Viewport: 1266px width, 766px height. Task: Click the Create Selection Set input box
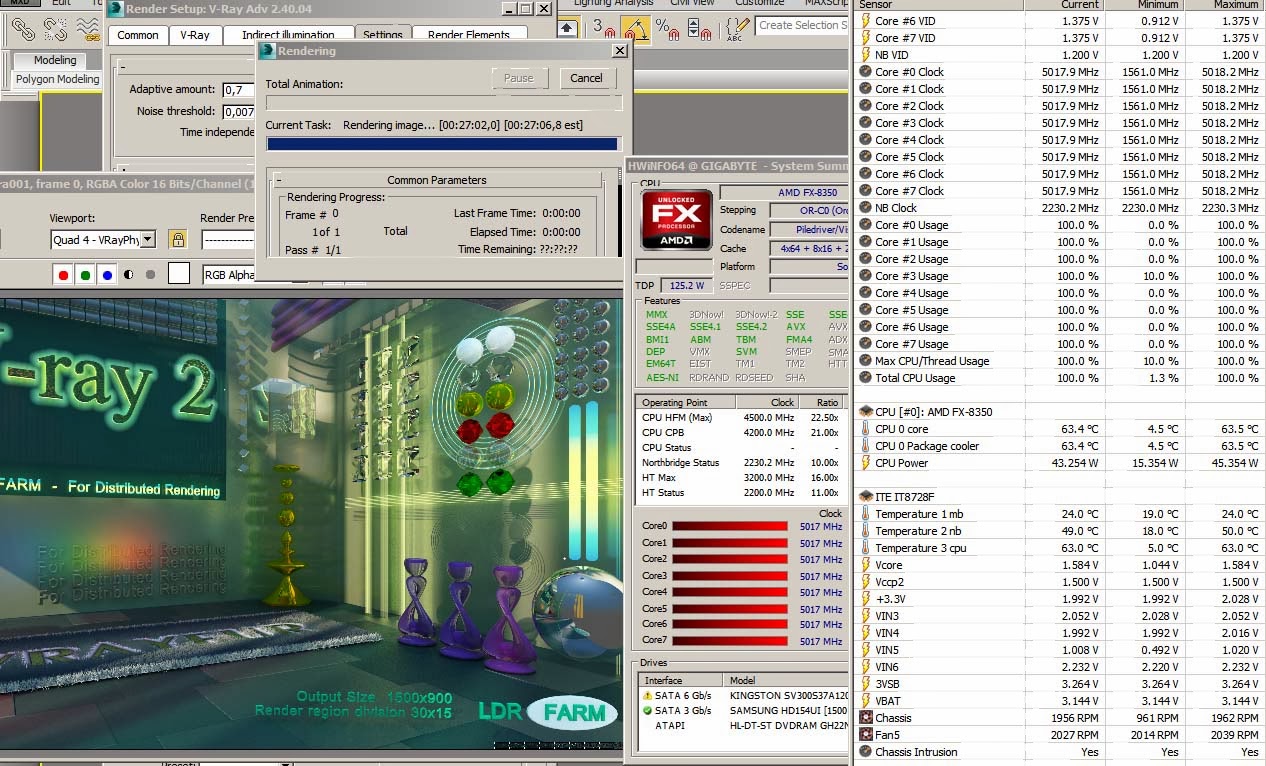pyautogui.click(x=801, y=25)
